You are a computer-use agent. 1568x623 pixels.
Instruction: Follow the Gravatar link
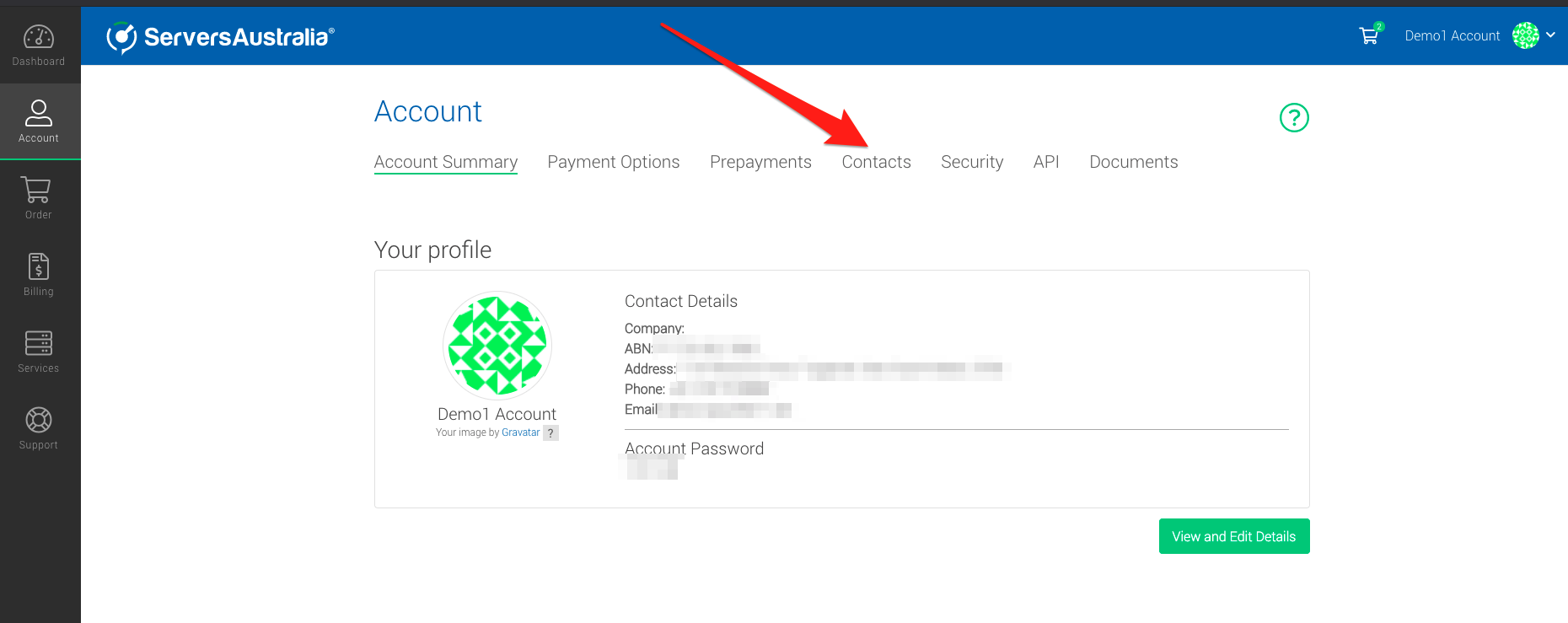[520, 432]
